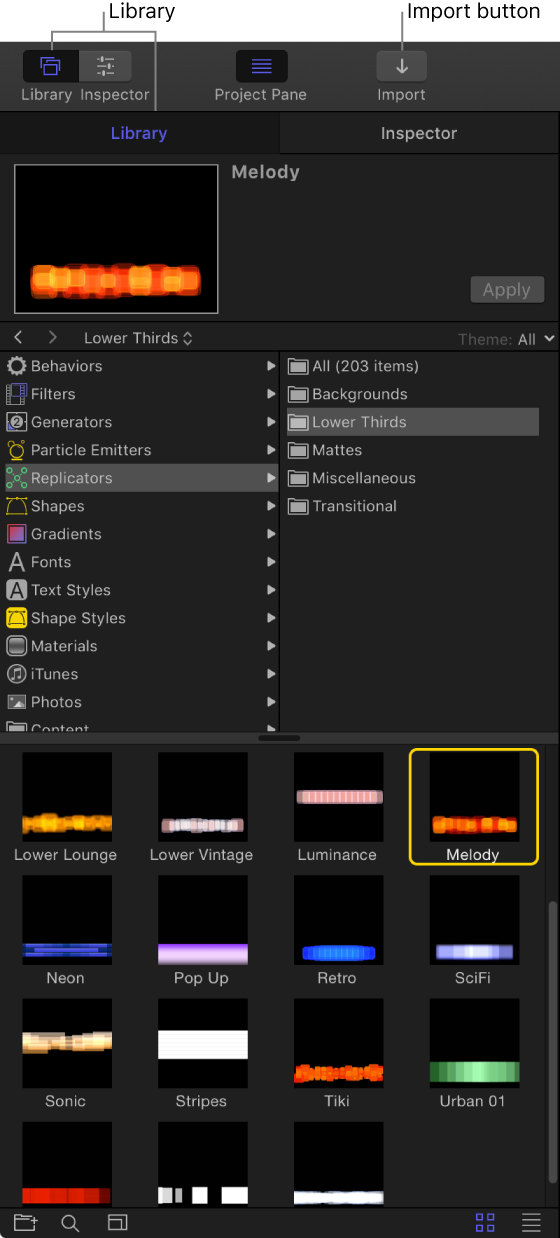The height and width of the screenshot is (1238, 560).
Task: Select the Replicators icon
Action: (16, 478)
